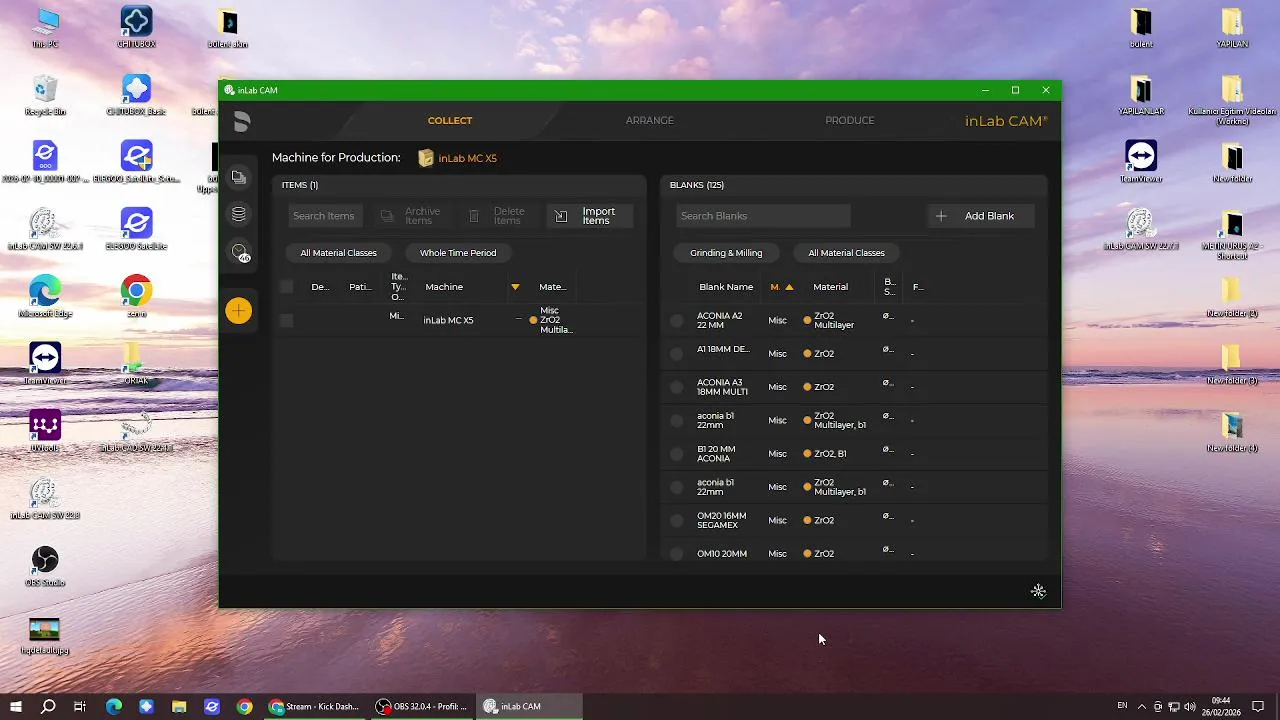Sort by the Machine column header
Screen dimensions: 1280x720
coord(444,287)
